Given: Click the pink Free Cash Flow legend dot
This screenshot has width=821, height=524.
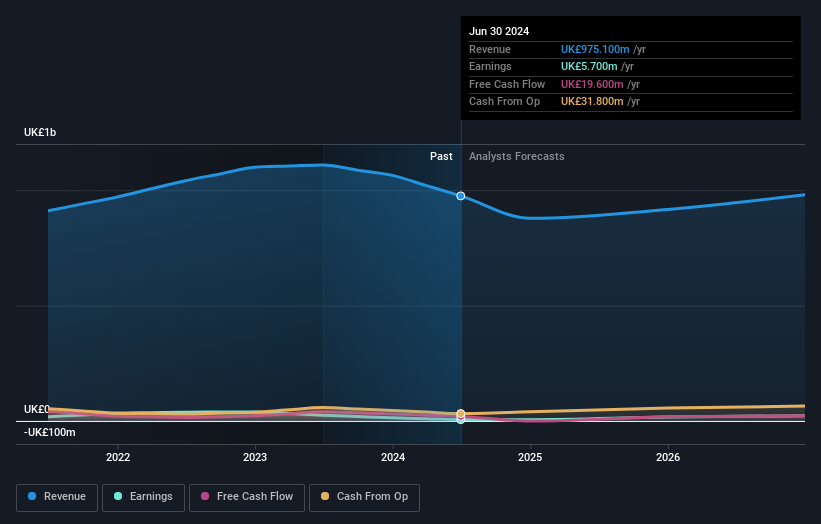Looking at the screenshot, I should (x=205, y=496).
